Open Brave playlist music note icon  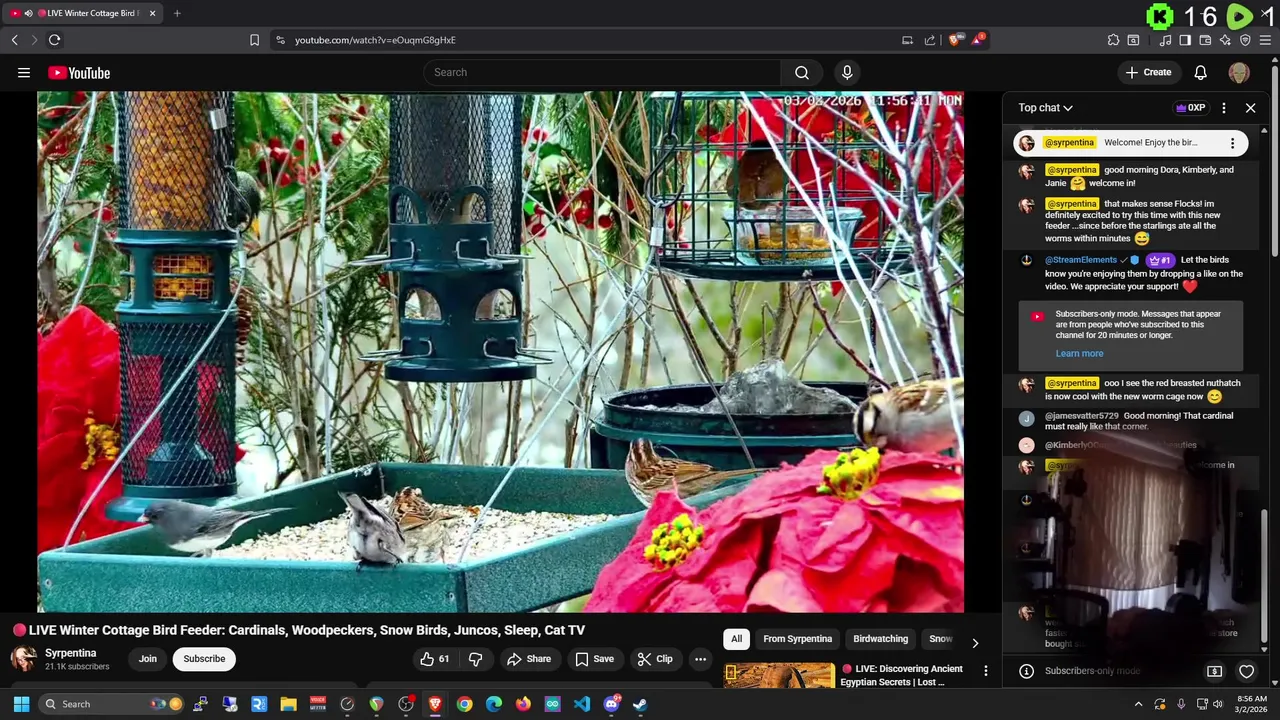[1165, 40]
